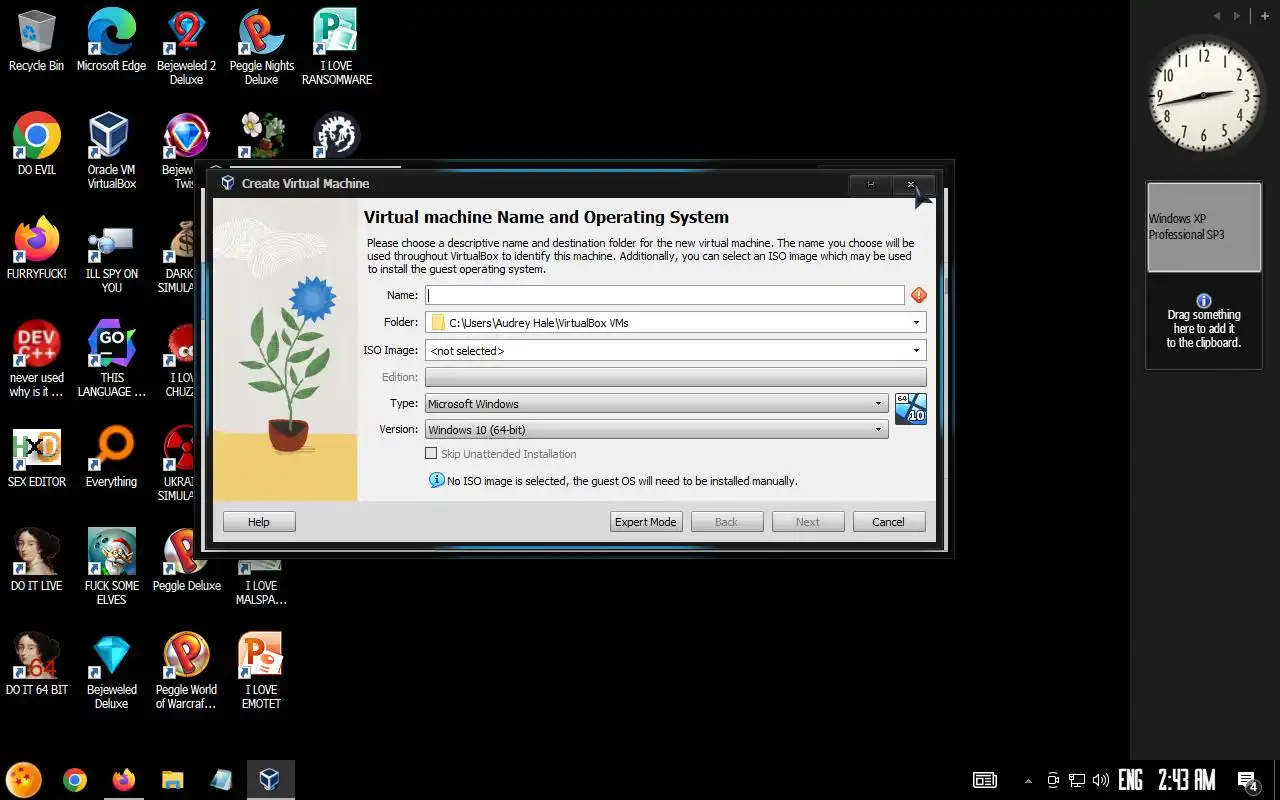Click the notepad-style taskbar icon
This screenshot has width=1280, height=800.
(x=221, y=780)
